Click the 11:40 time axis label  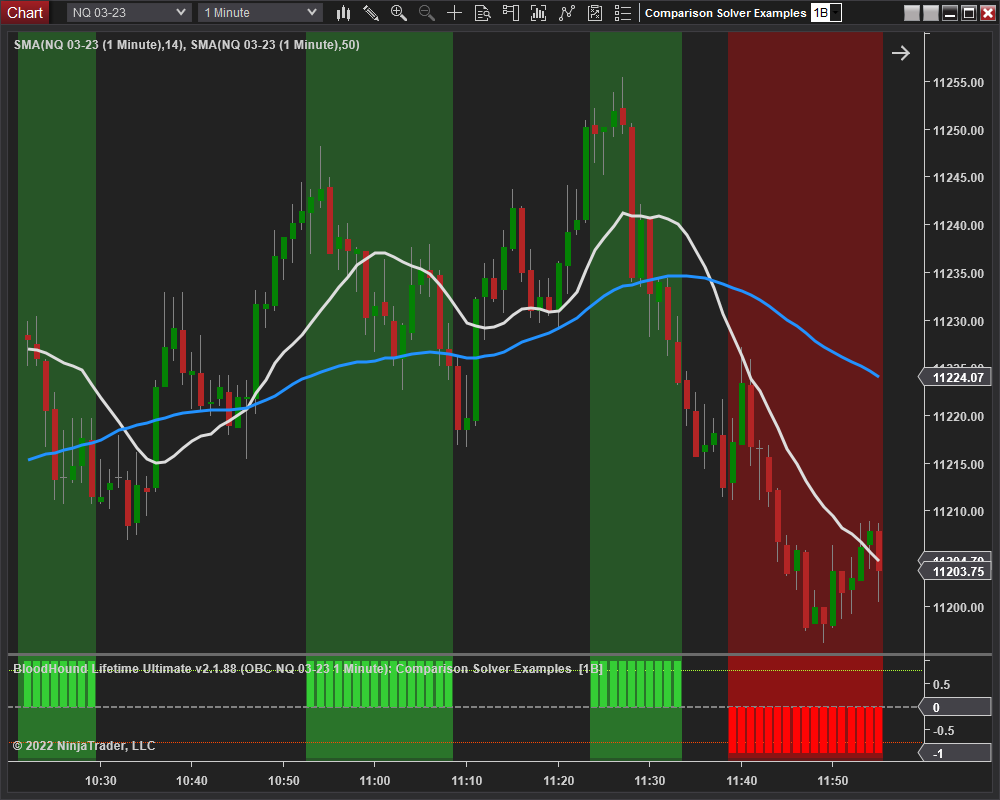coord(741,781)
